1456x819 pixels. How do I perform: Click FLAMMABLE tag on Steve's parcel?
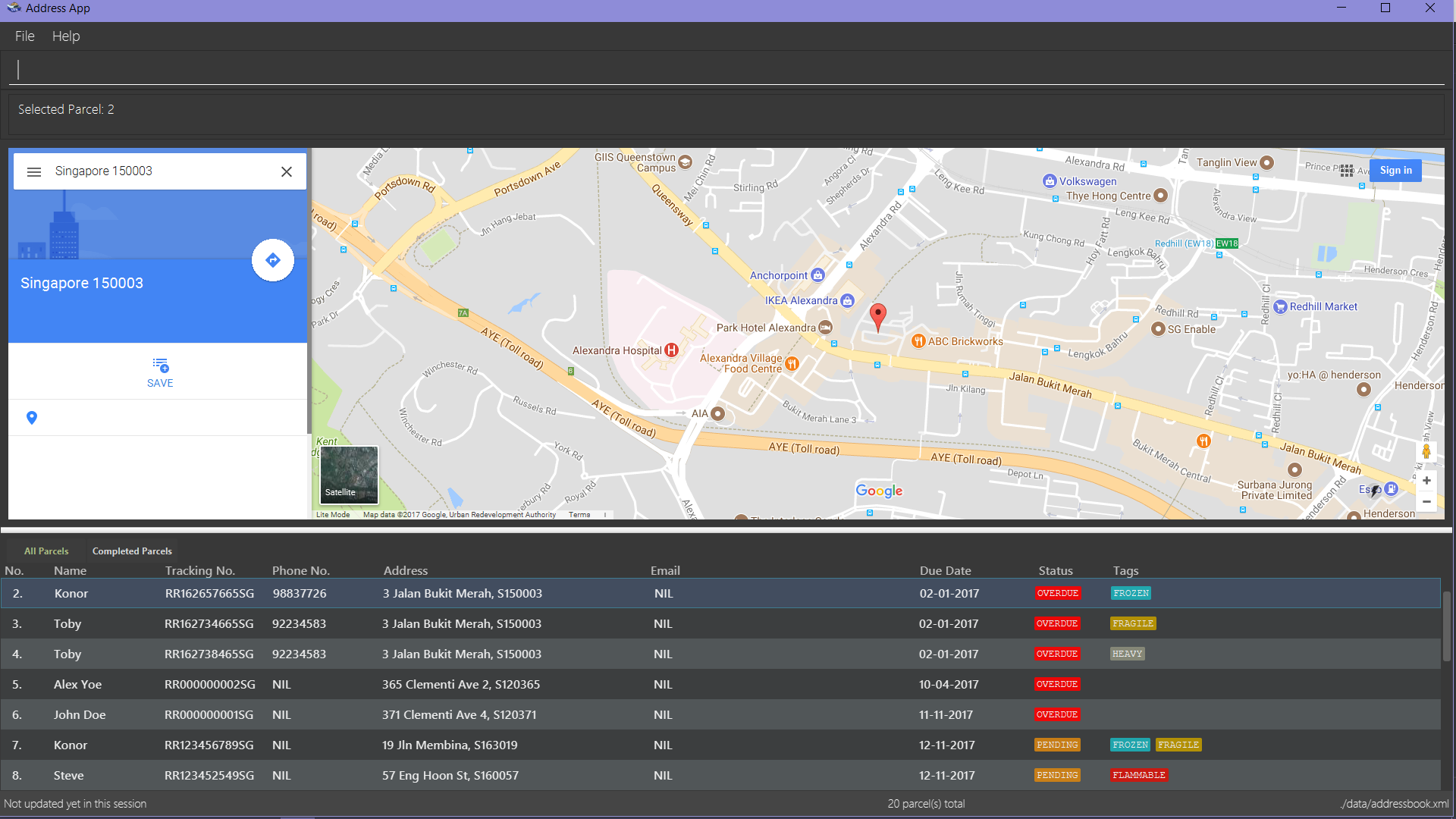1139,776
